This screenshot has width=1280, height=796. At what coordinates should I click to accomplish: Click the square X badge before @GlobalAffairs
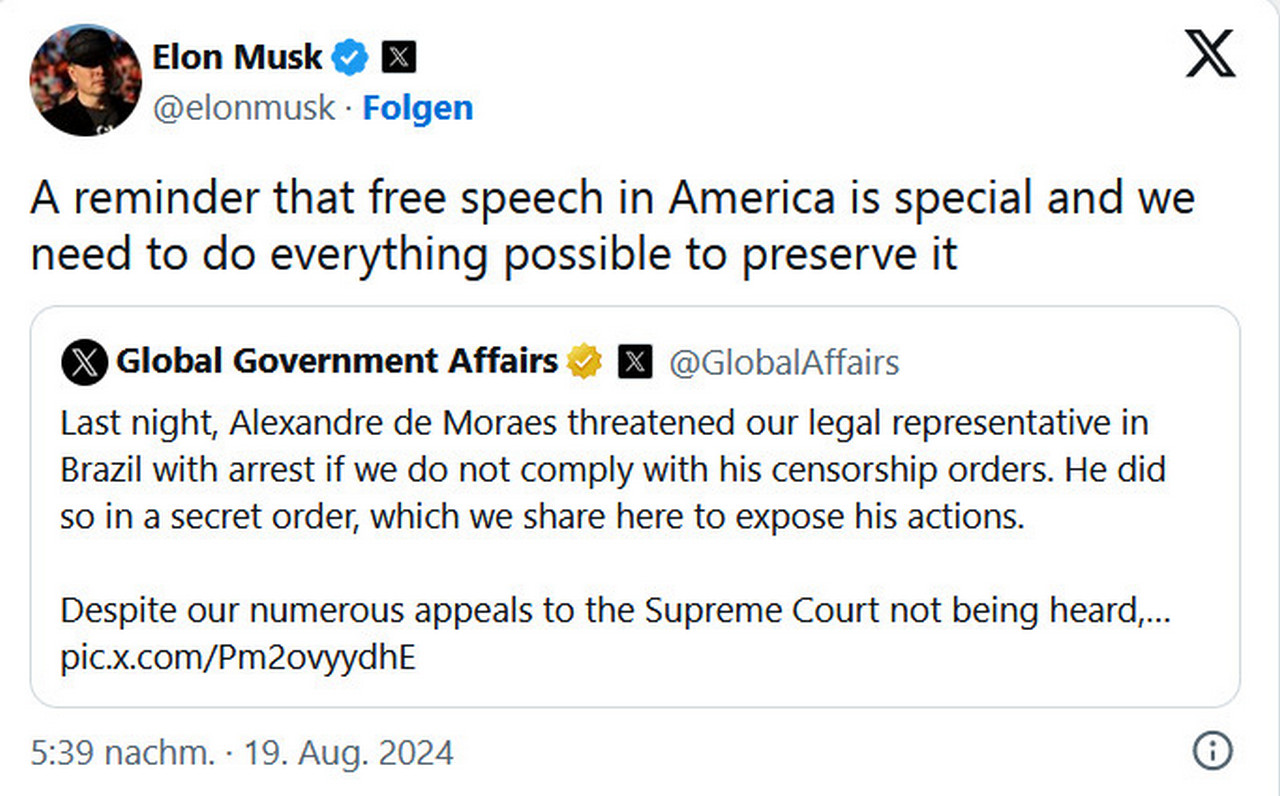click(x=635, y=362)
